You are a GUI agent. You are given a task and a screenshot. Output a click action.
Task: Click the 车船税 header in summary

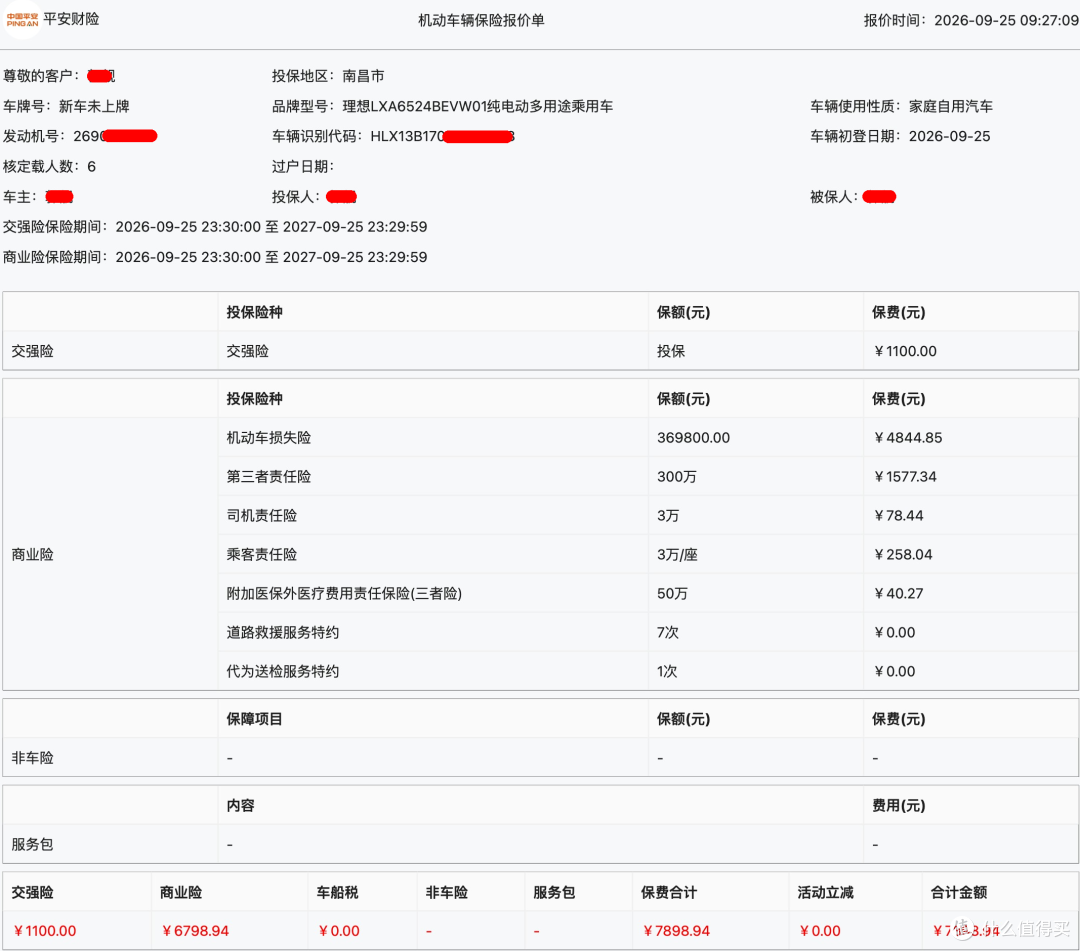click(x=338, y=892)
